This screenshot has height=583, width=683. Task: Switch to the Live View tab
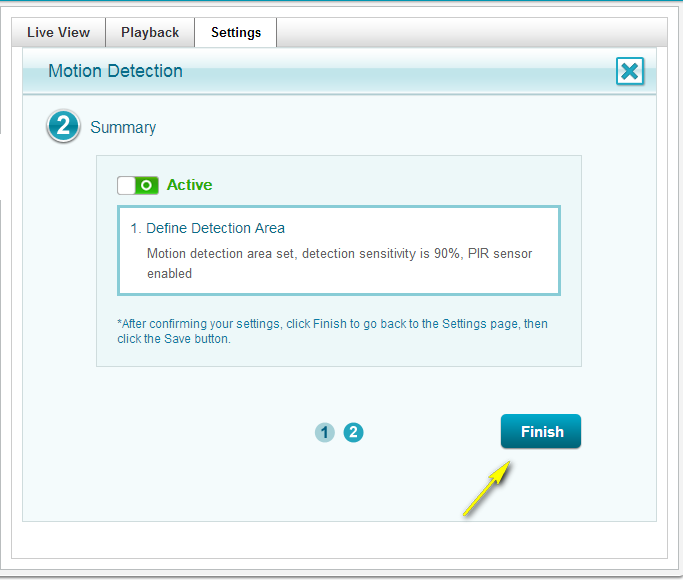click(58, 32)
